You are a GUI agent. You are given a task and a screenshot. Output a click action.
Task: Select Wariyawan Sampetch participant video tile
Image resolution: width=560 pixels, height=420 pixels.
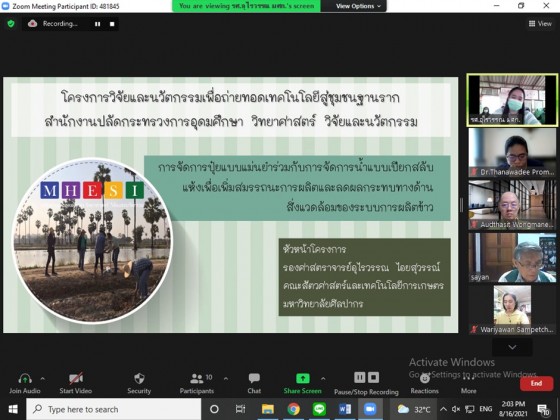(x=512, y=310)
